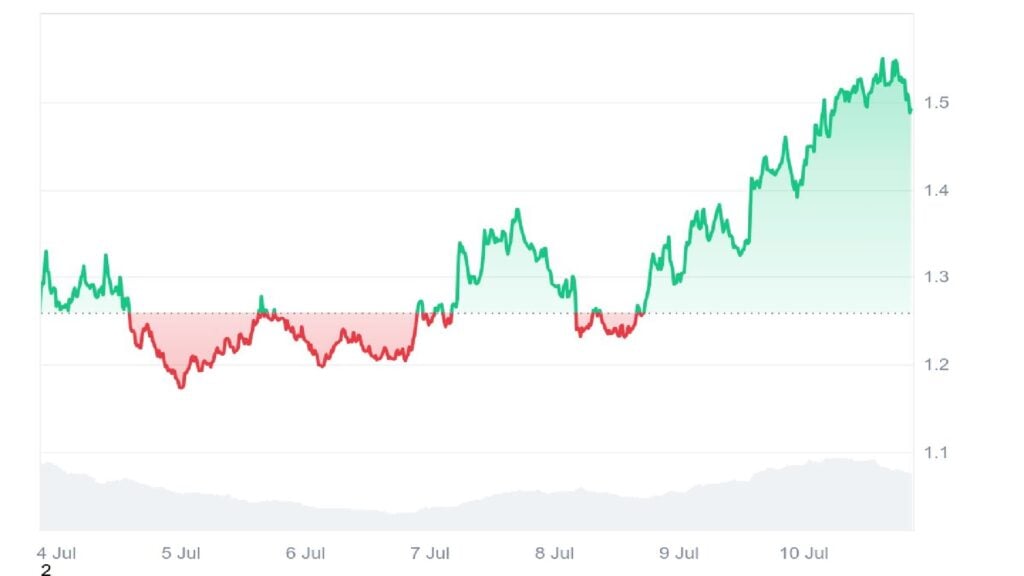Image resolution: width=1024 pixels, height=576 pixels.
Task: Click the red dip after 8 Jul
Action: [625, 336]
